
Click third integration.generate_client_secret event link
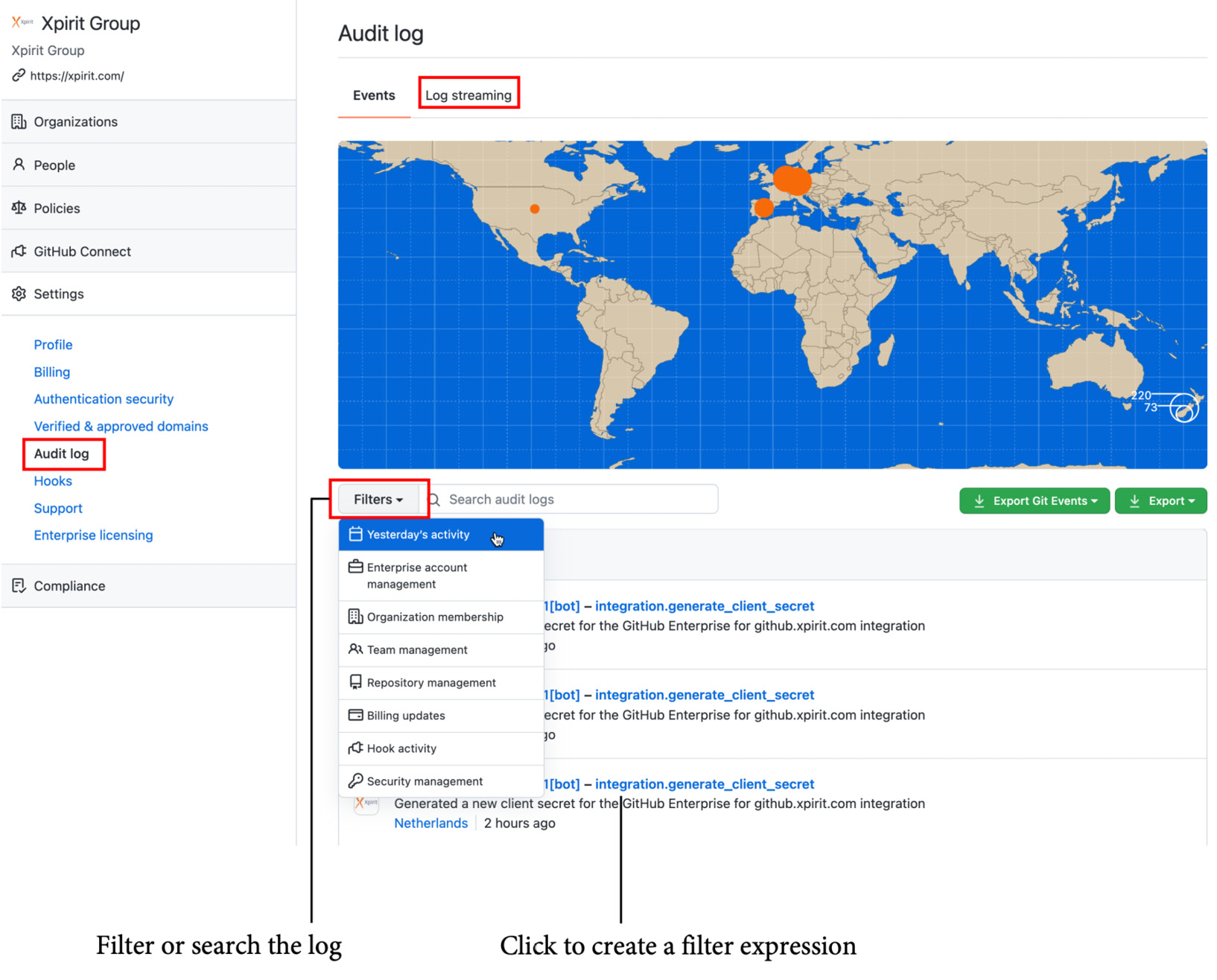[x=705, y=784]
